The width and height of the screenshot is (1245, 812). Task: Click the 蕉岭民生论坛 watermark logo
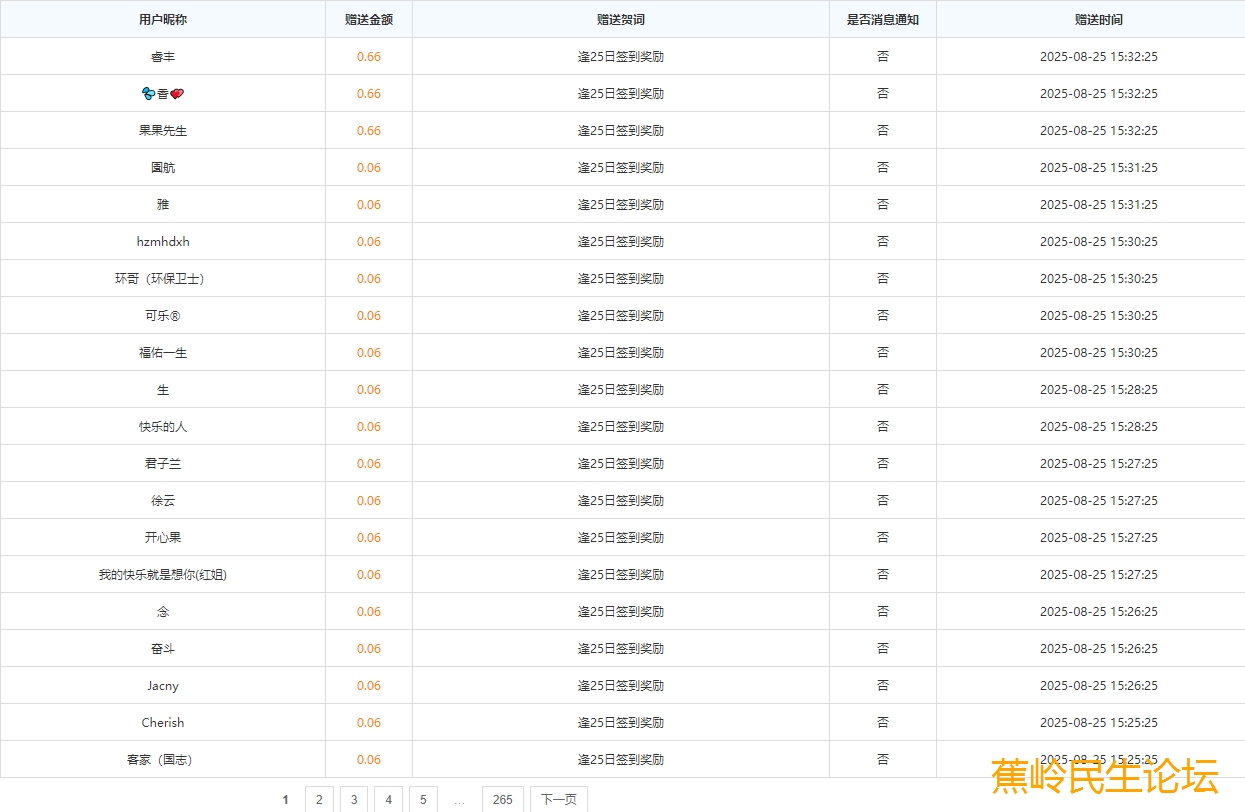[x=1105, y=776]
